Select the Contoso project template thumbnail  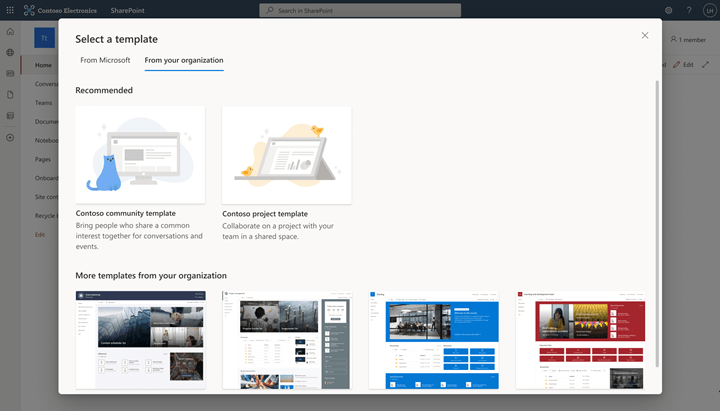(287, 155)
